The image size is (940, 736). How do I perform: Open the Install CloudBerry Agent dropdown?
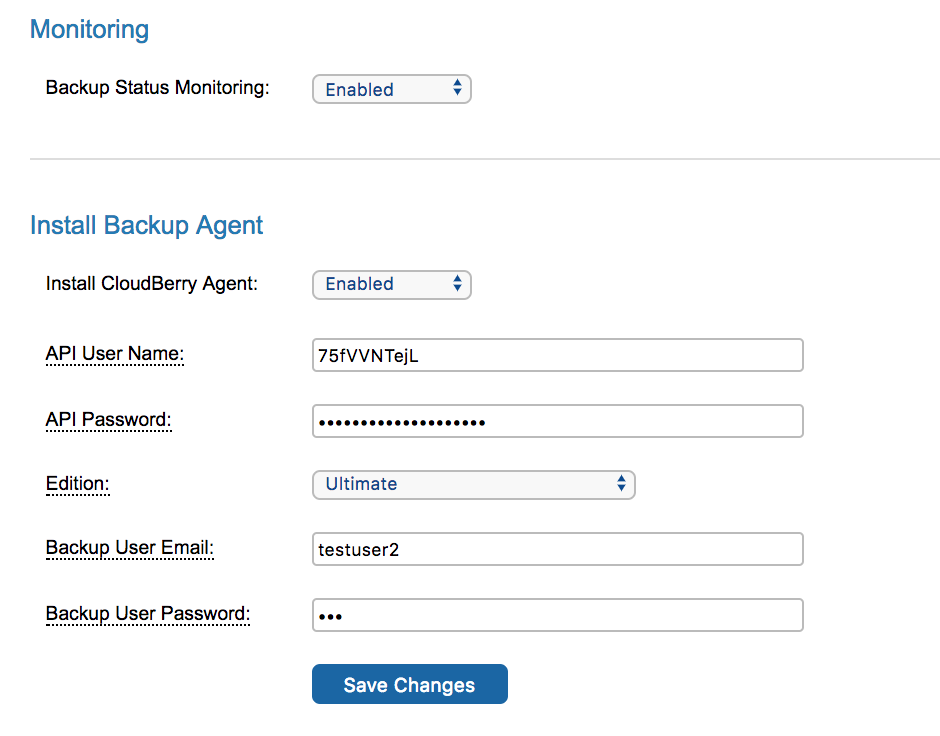391,285
